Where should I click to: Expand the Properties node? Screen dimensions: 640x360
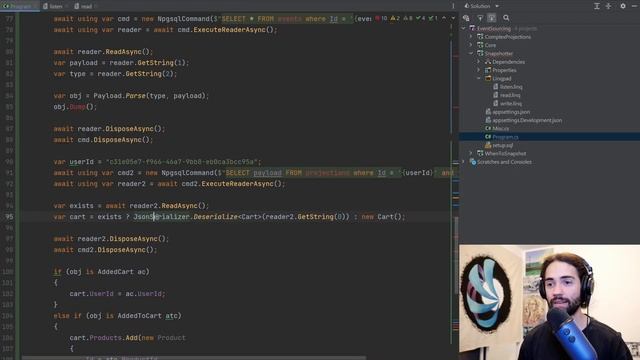tap(479, 70)
